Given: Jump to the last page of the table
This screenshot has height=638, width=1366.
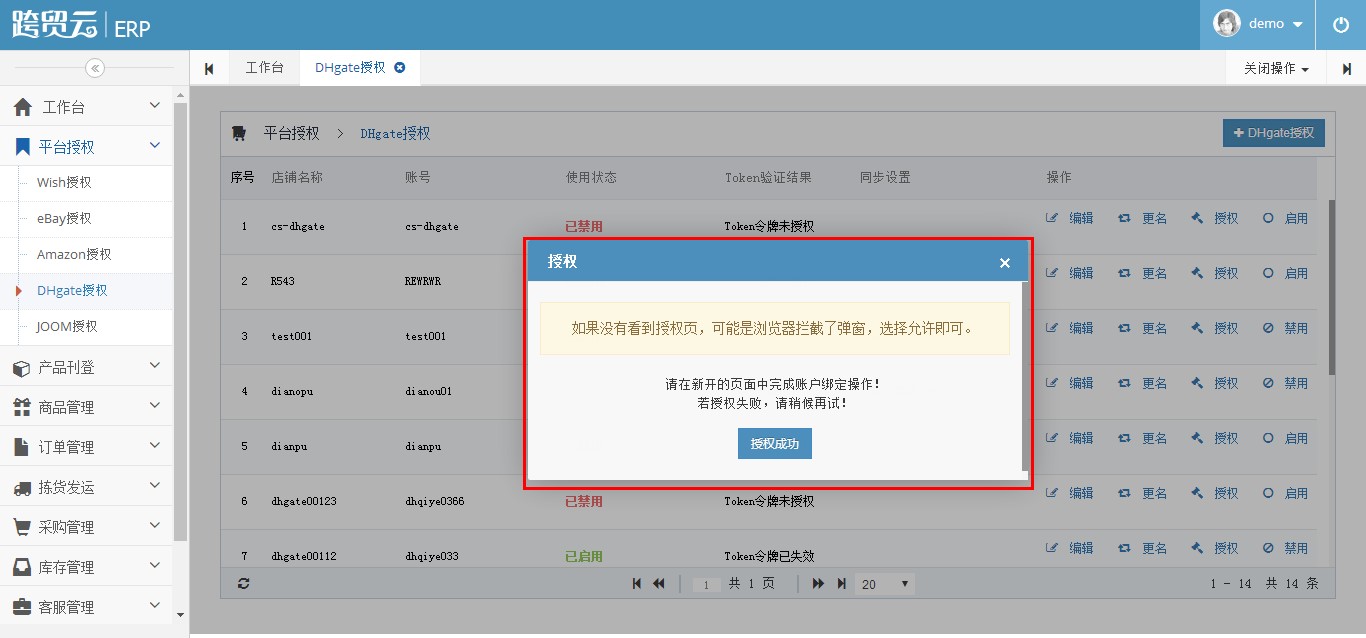Looking at the screenshot, I should click(x=841, y=583).
